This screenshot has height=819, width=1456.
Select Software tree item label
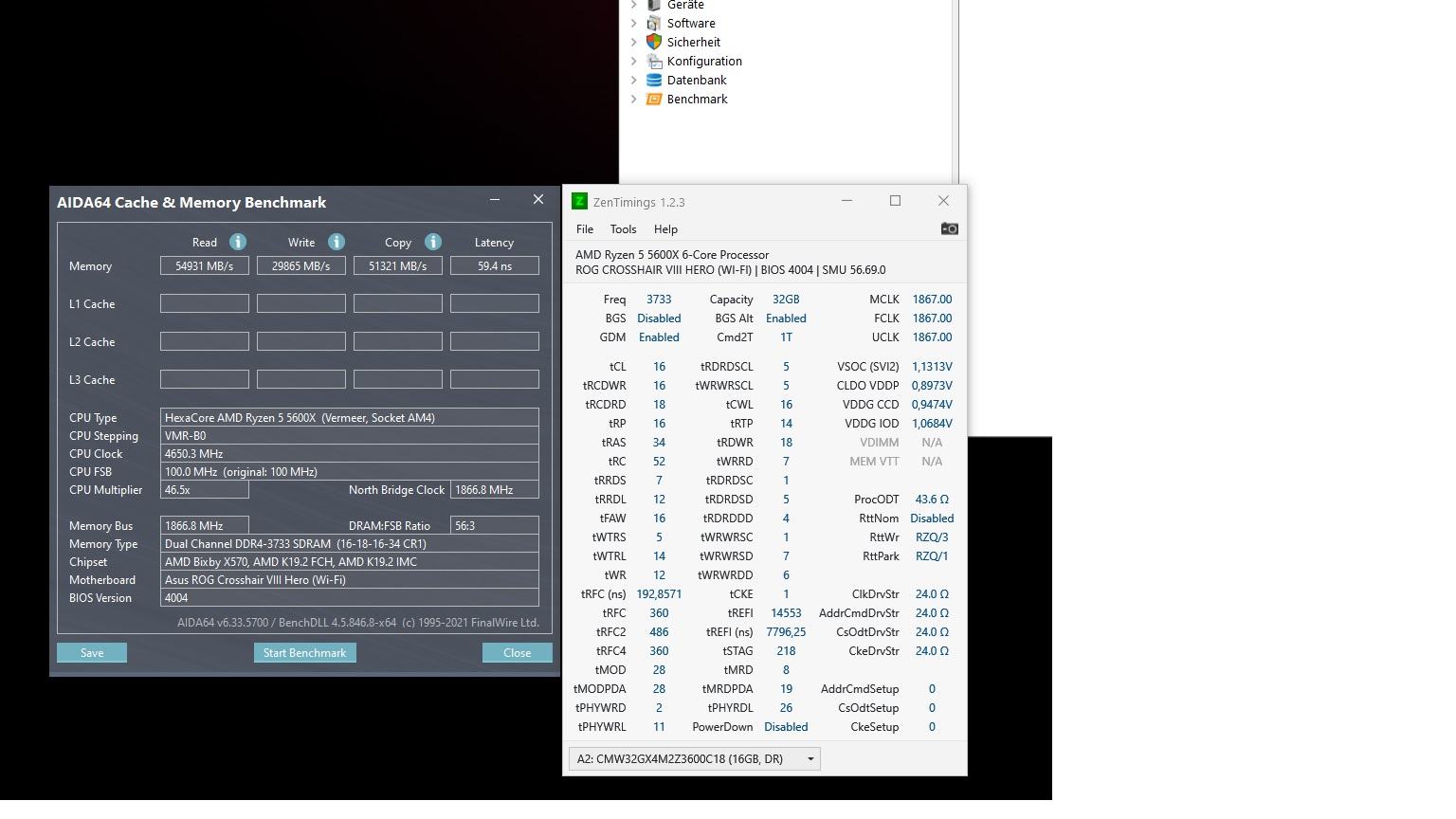pos(691,23)
